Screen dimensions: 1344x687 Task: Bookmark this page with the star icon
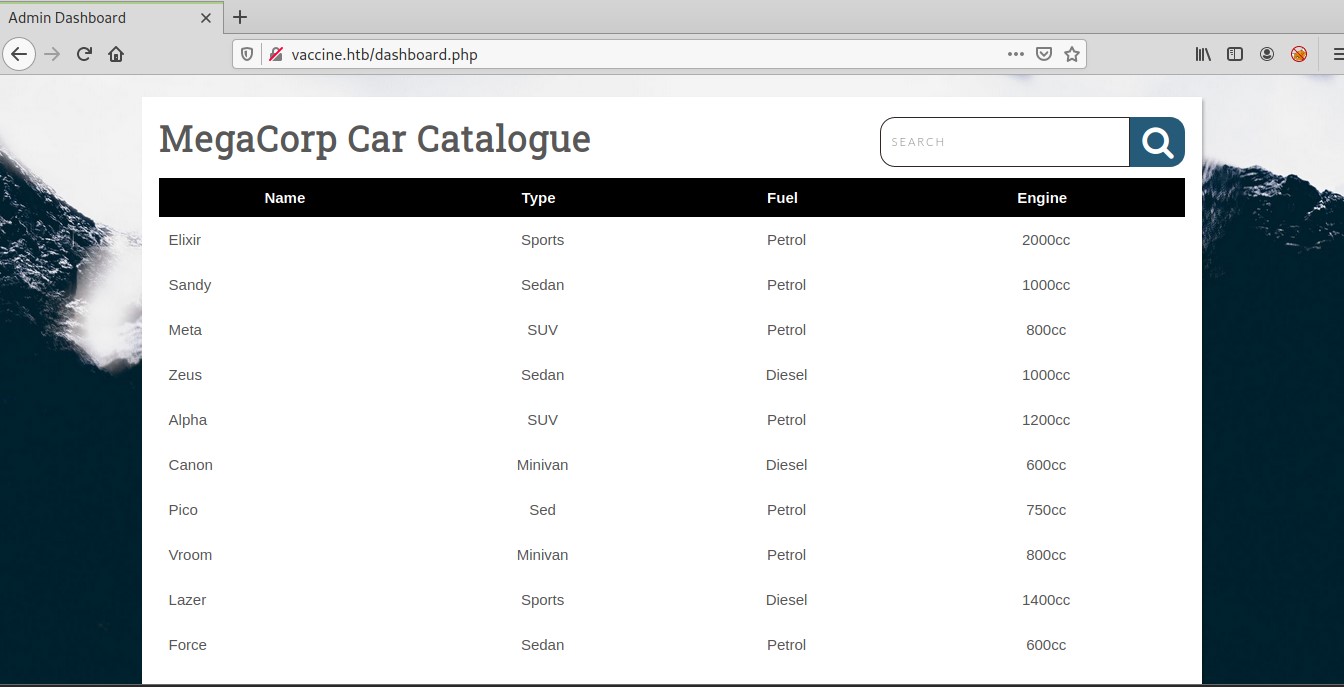(1072, 54)
